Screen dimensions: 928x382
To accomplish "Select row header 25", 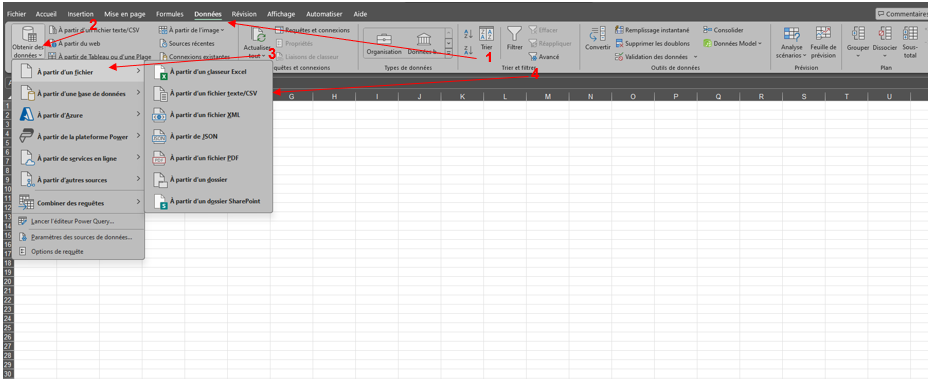I will [x=8, y=327].
